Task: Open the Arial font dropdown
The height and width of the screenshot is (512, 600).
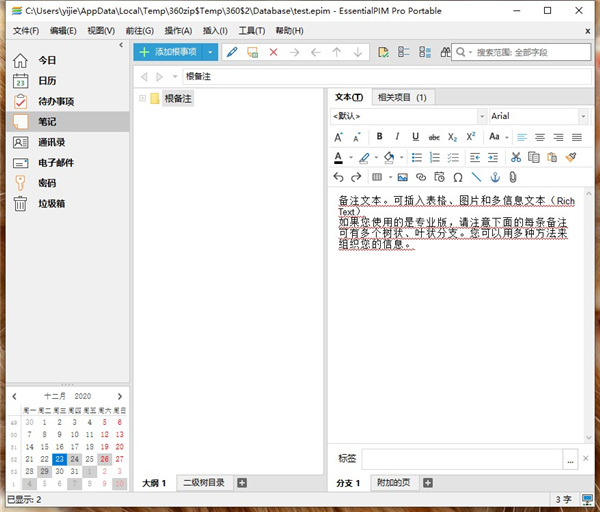Action: click(583, 116)
